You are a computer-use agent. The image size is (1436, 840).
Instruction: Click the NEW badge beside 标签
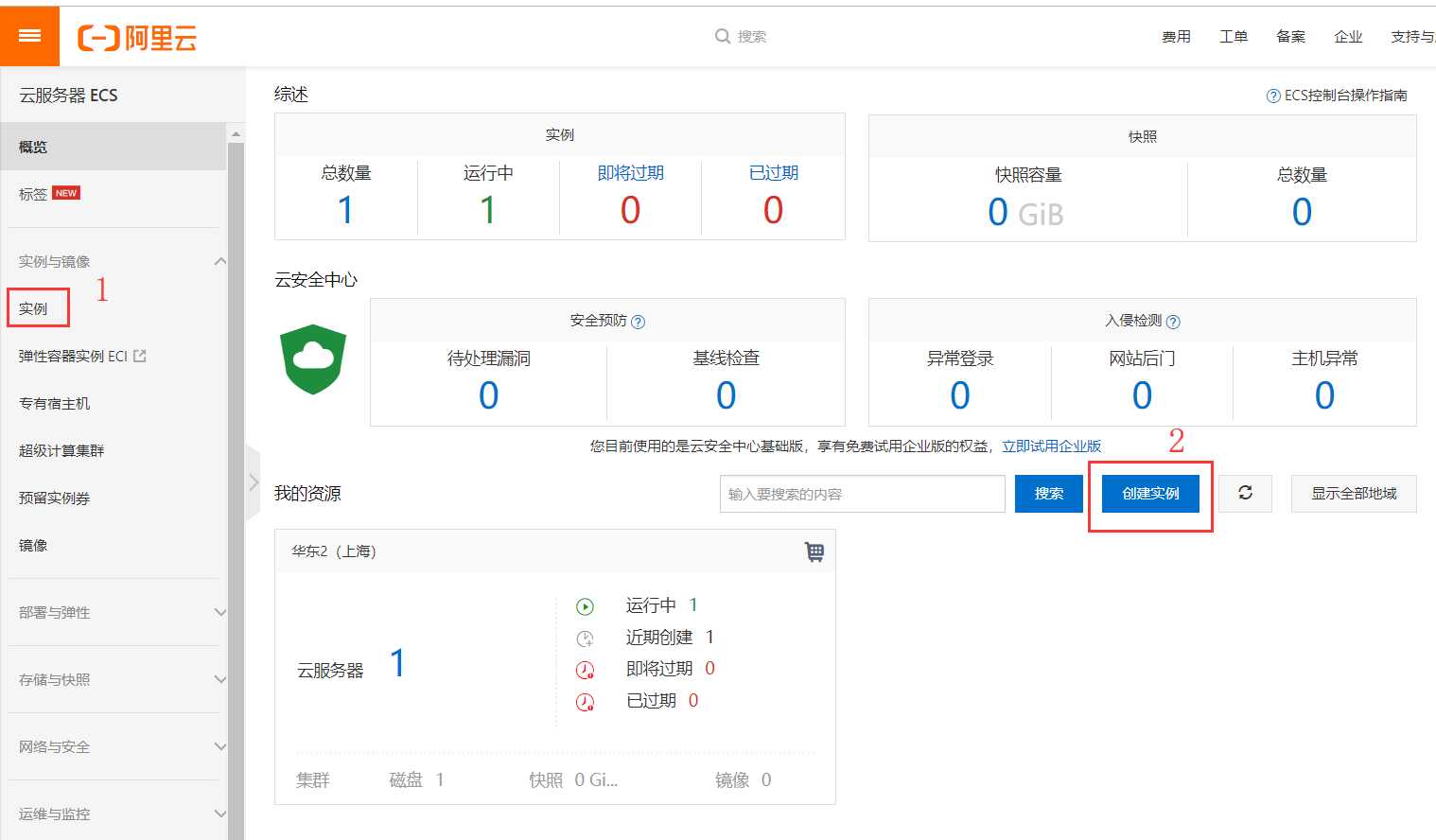66,193
